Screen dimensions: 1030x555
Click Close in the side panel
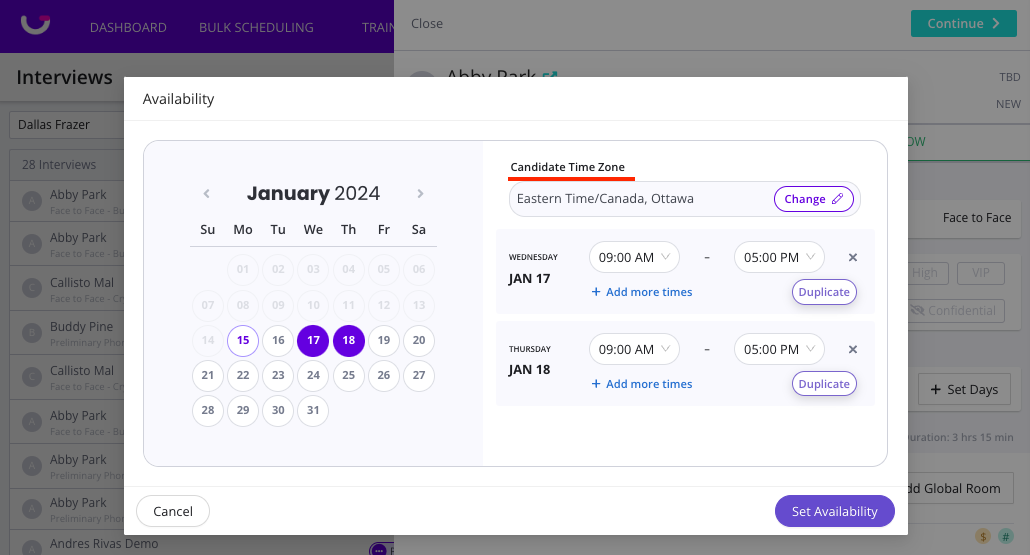point(427,24)
